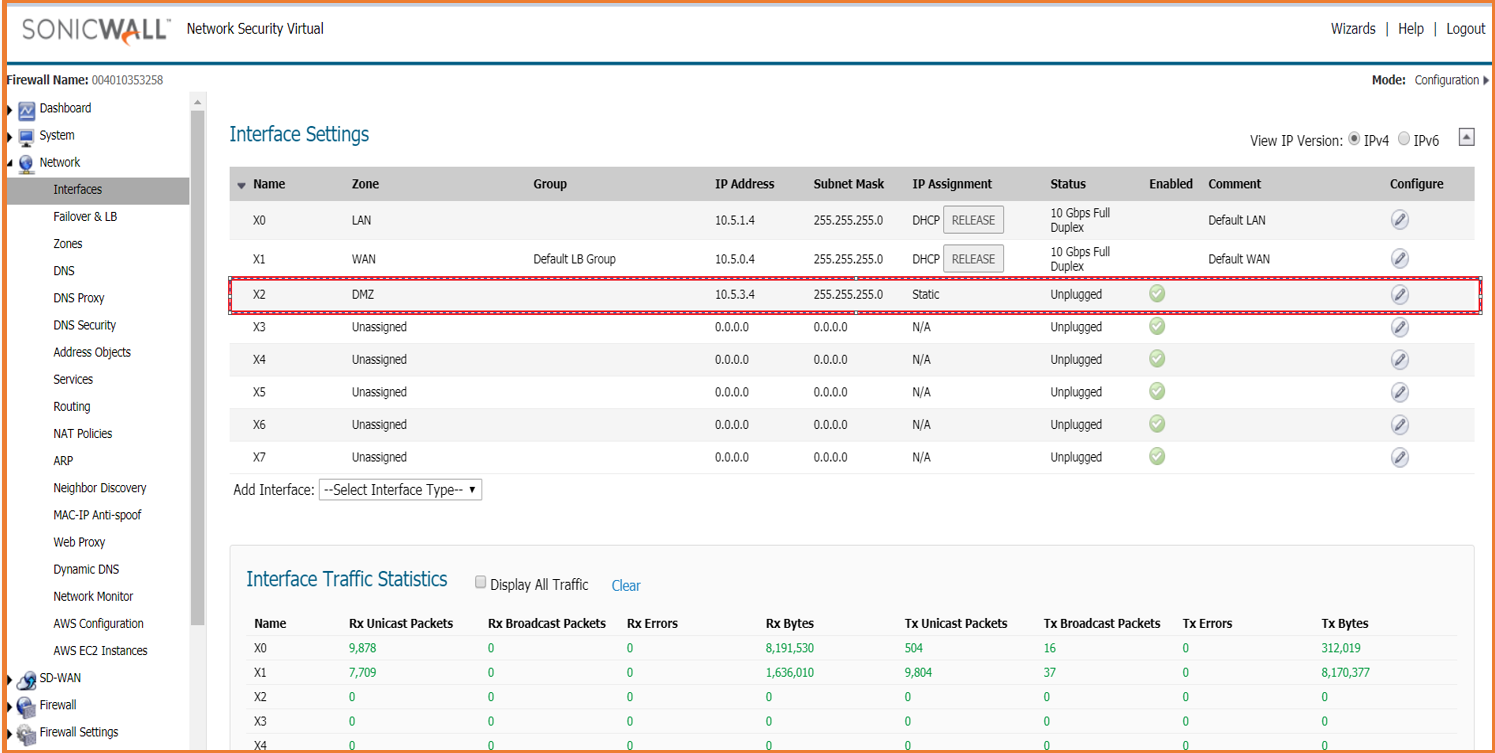Image resolution: width=1495 pixels, height=753 pixels.
Task: Expand the System tree arrow
Action: tap(10, 136)
